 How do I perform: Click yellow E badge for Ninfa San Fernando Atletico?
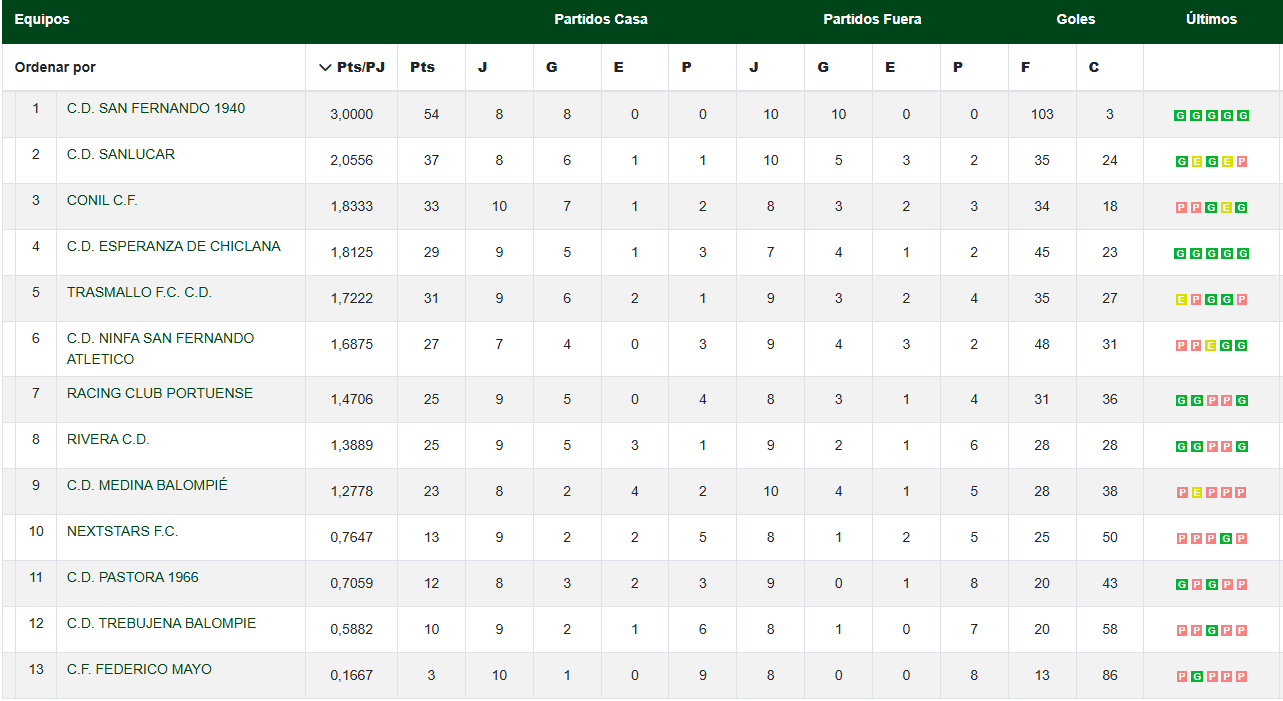click(1211, 346)
